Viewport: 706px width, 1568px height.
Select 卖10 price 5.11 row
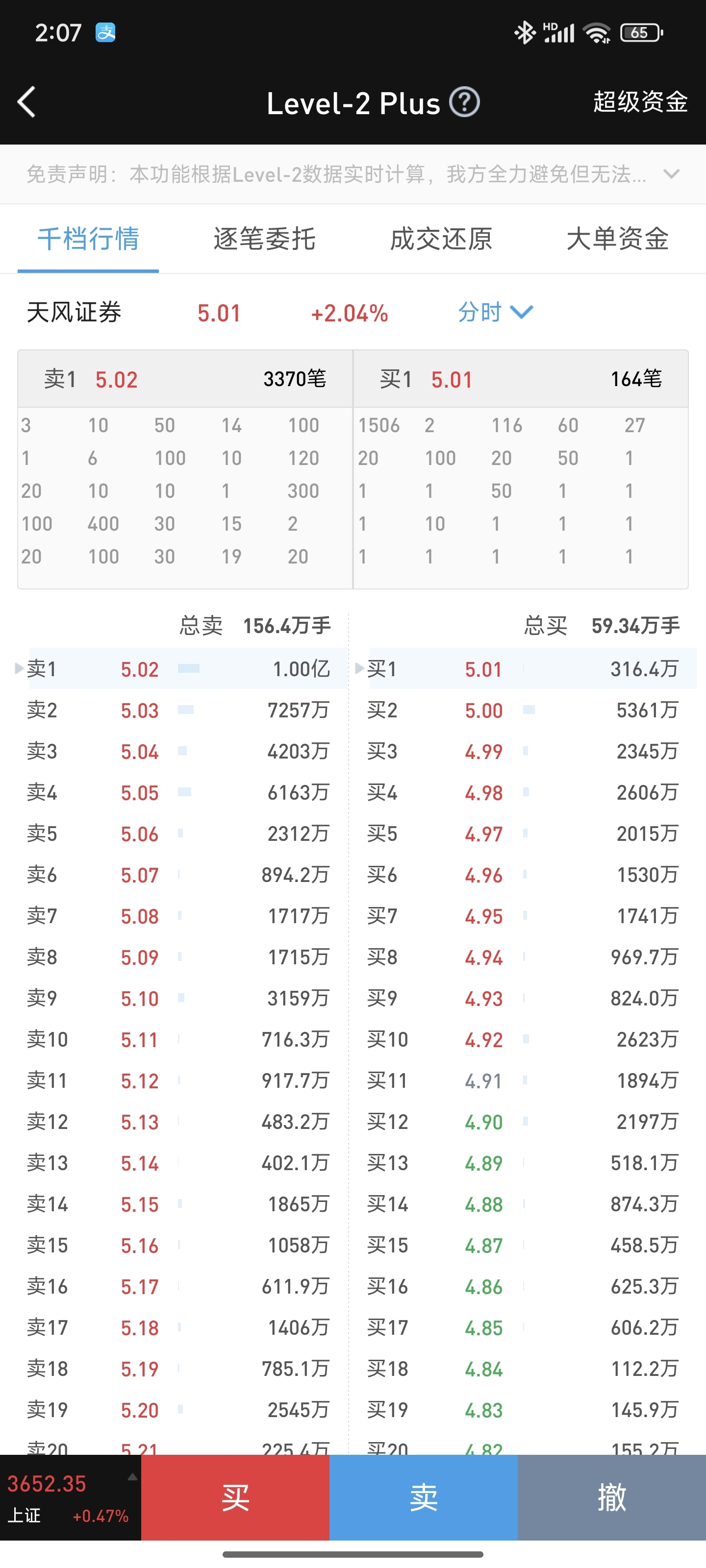pos(178,1039)
